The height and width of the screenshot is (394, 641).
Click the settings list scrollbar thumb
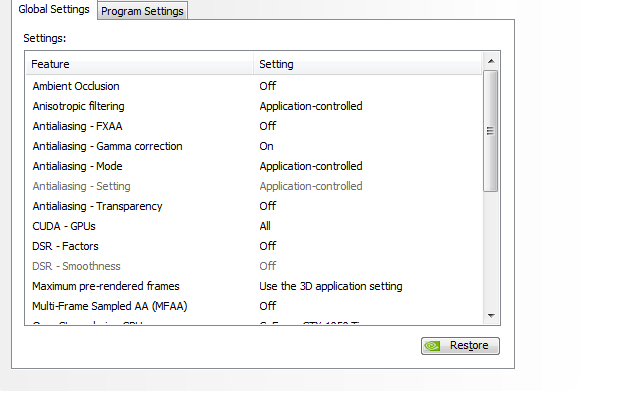490,131
